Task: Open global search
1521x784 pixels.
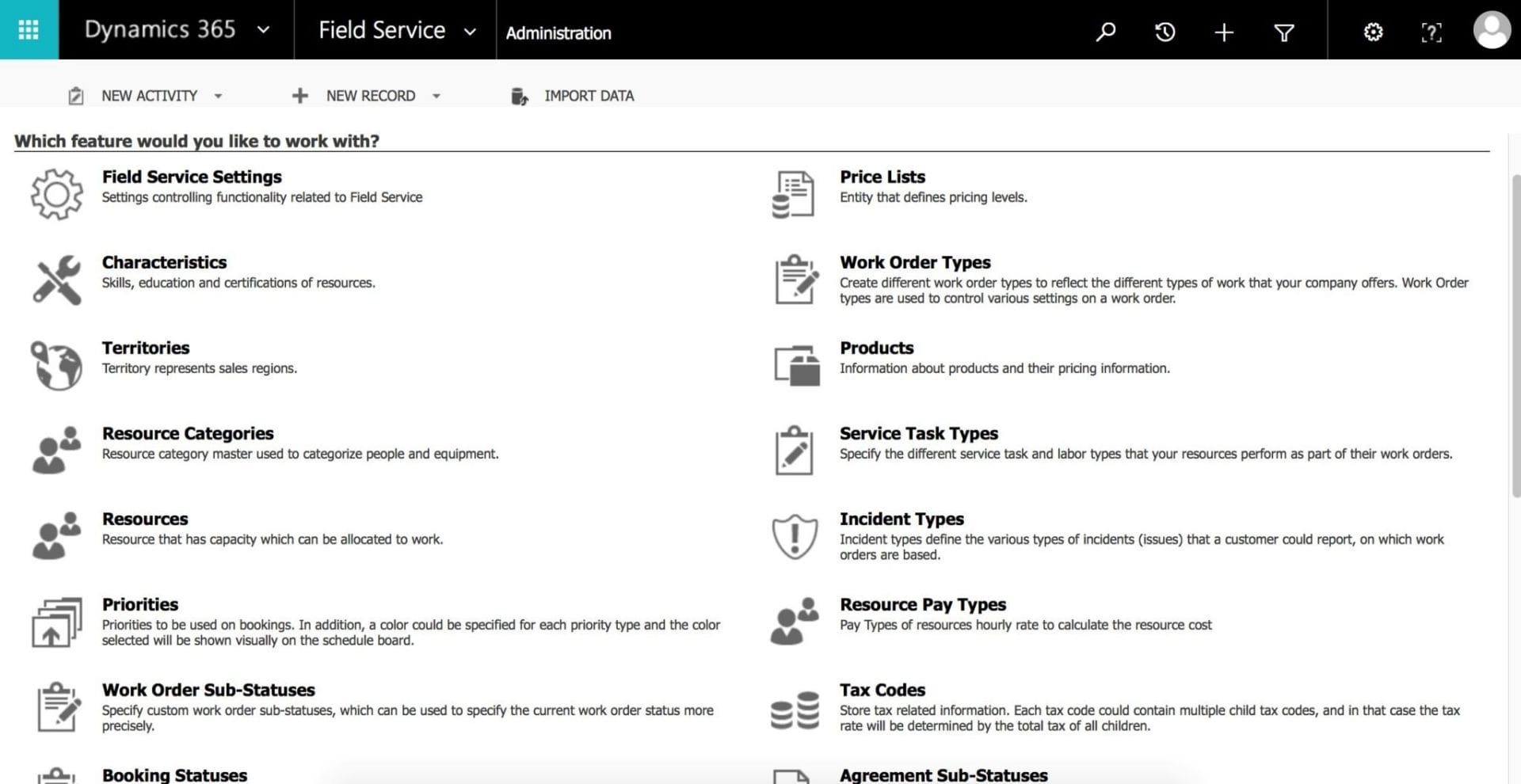Action: 1106,32
